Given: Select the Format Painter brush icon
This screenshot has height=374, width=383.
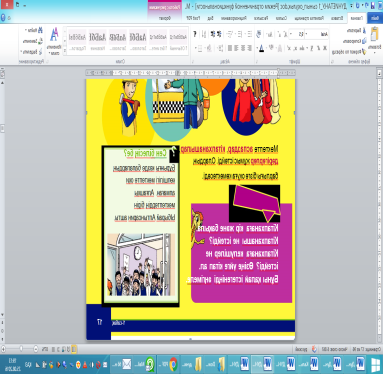Looking at the screenshot, I should (x=364, y=52).
